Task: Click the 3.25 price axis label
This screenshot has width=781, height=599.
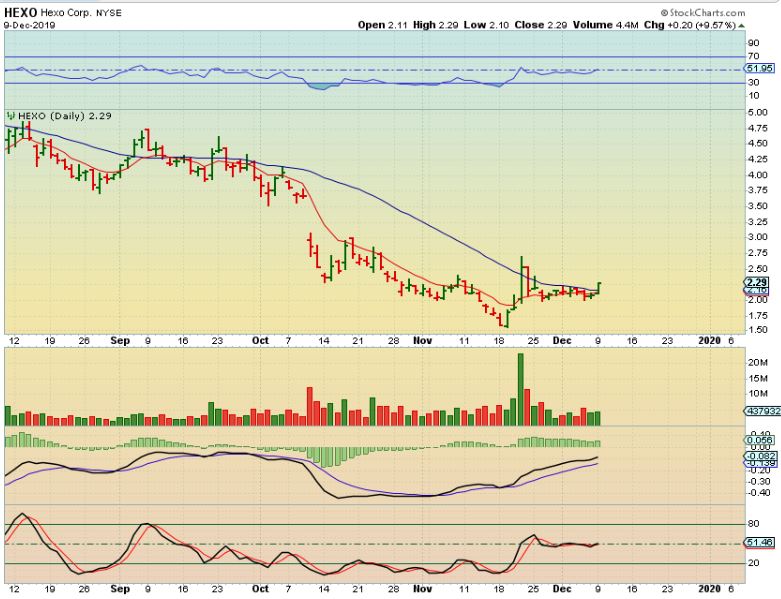Action: click(758, 222)
